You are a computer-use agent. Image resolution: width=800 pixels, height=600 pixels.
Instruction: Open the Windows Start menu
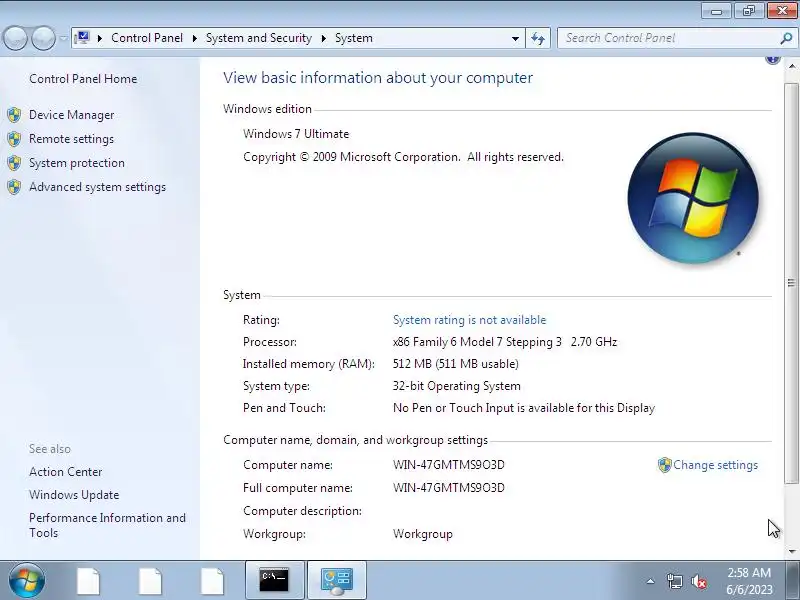pyautogui.click(x=27, y=581)
